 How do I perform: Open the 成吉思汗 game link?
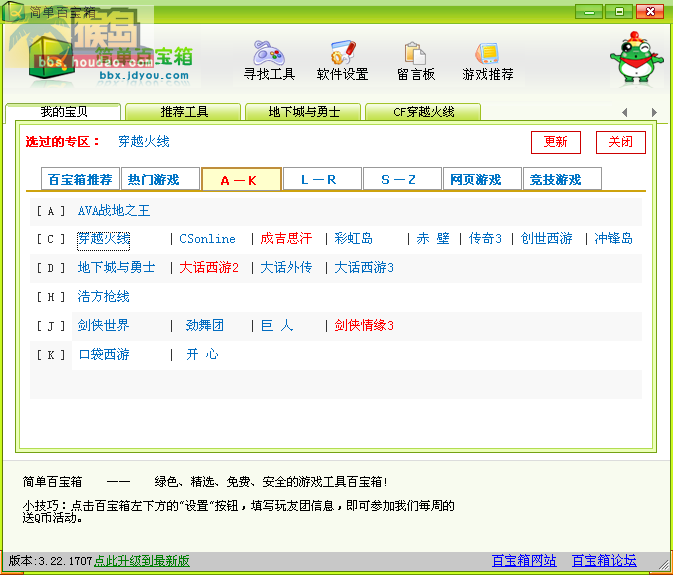(286, 239)
